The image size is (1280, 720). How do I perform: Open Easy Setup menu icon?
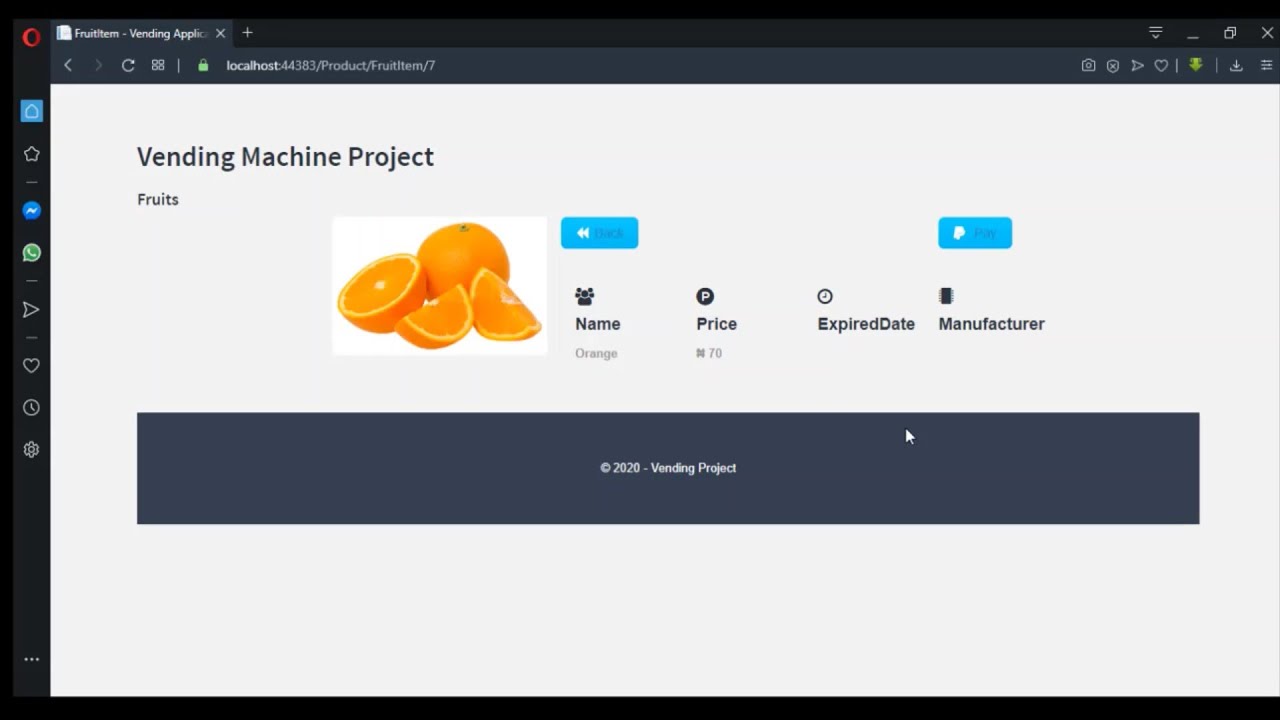point(1266,65)
